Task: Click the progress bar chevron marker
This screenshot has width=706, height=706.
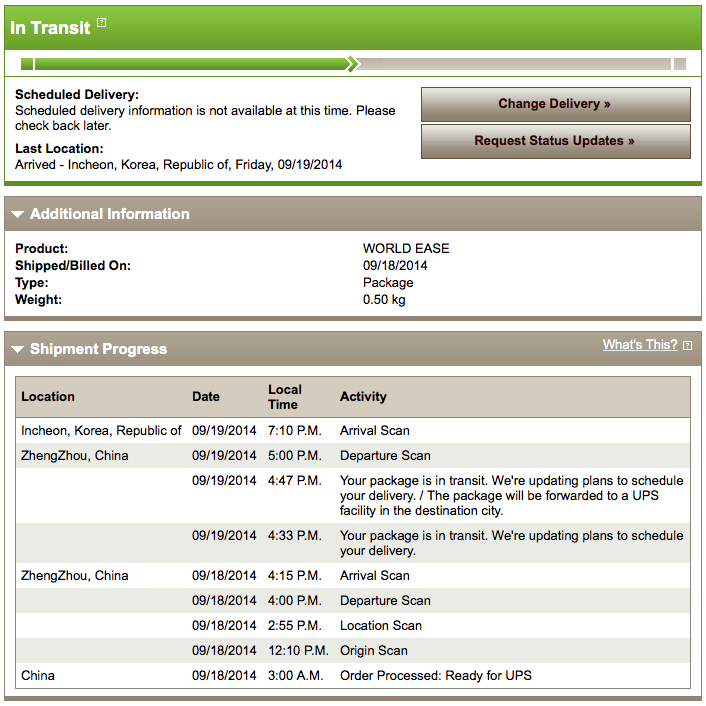Action: [x=353, y=64]
